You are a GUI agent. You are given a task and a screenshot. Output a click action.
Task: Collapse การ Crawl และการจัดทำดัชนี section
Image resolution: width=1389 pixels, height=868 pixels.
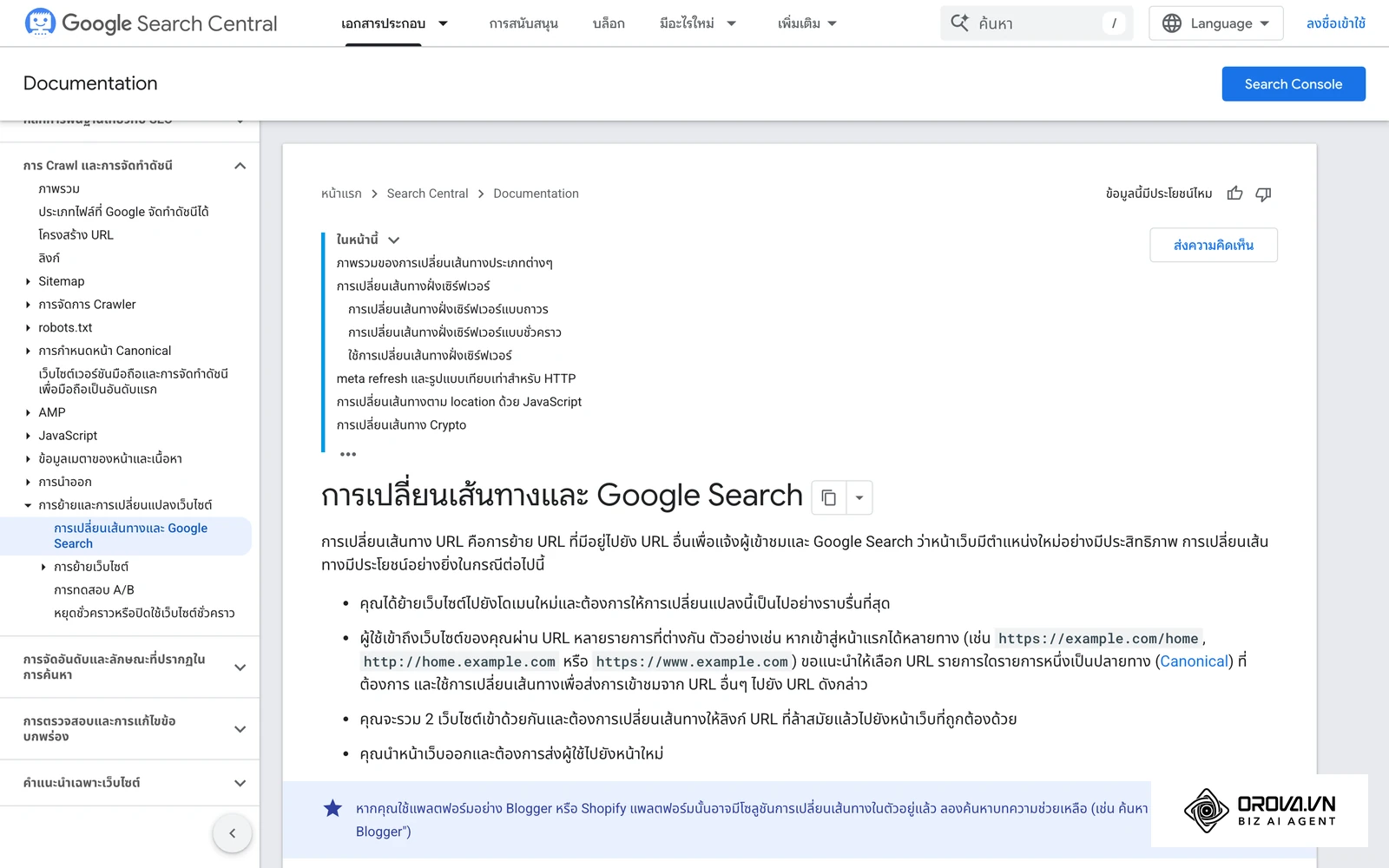[x=240, y=166]
